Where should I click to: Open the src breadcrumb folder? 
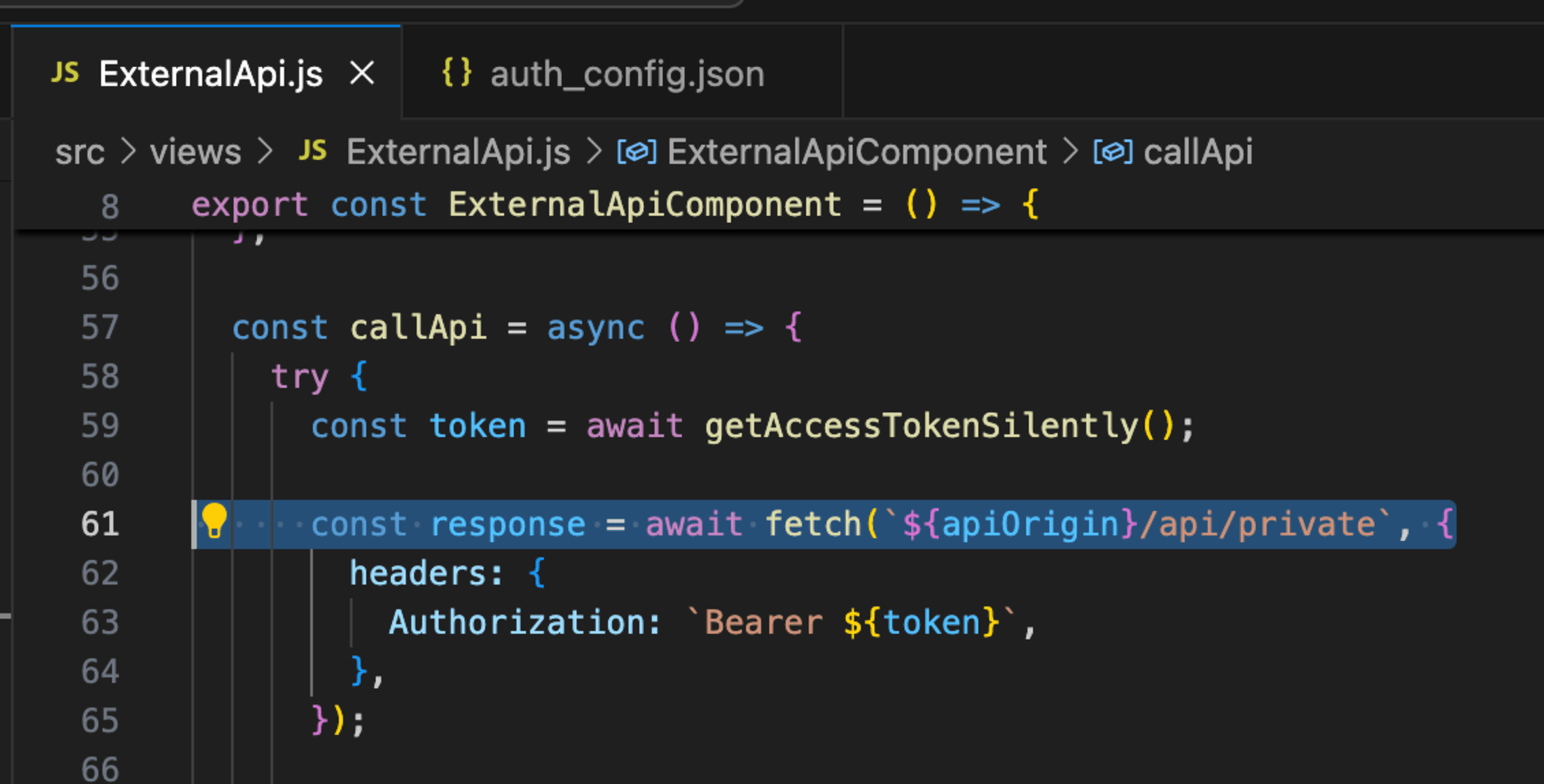tap(80, 152)
